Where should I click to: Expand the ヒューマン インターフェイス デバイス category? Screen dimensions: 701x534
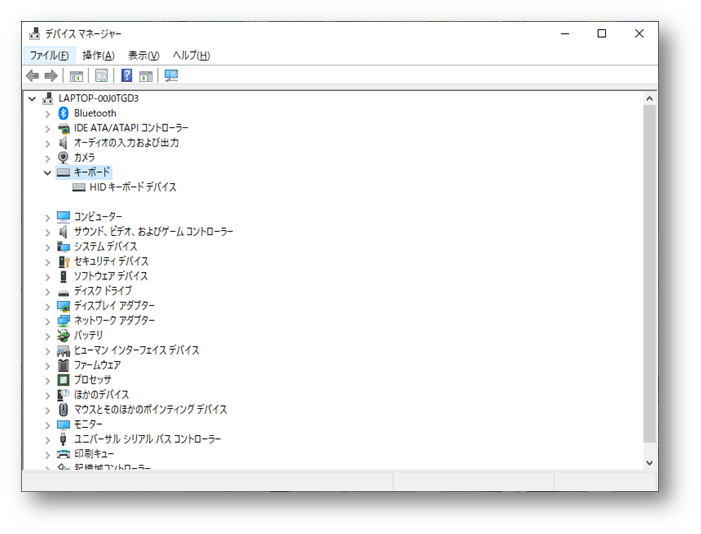point(47,351)
